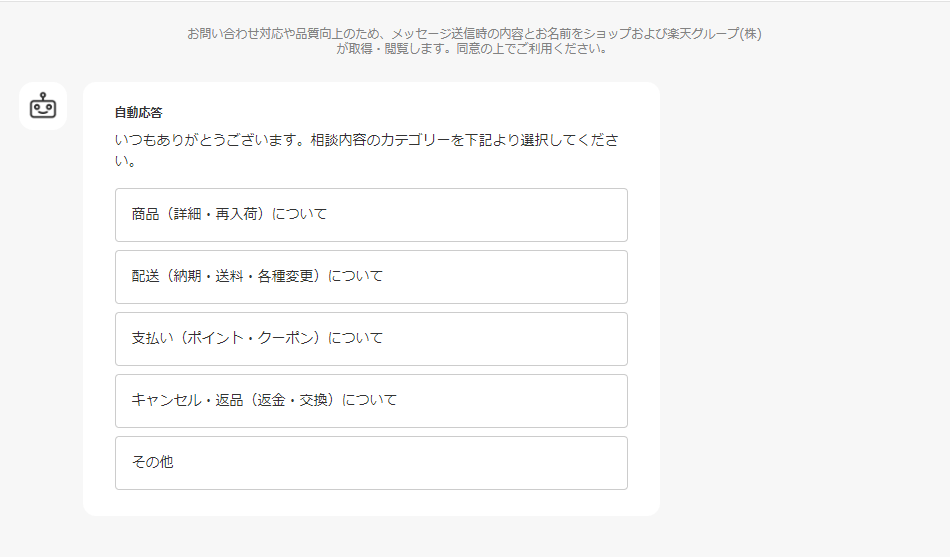Select 商品（詳細・再入荷）について option
The height and width of the screenshot is (557, 952).
pyautogui.click(x=371, y=214)
